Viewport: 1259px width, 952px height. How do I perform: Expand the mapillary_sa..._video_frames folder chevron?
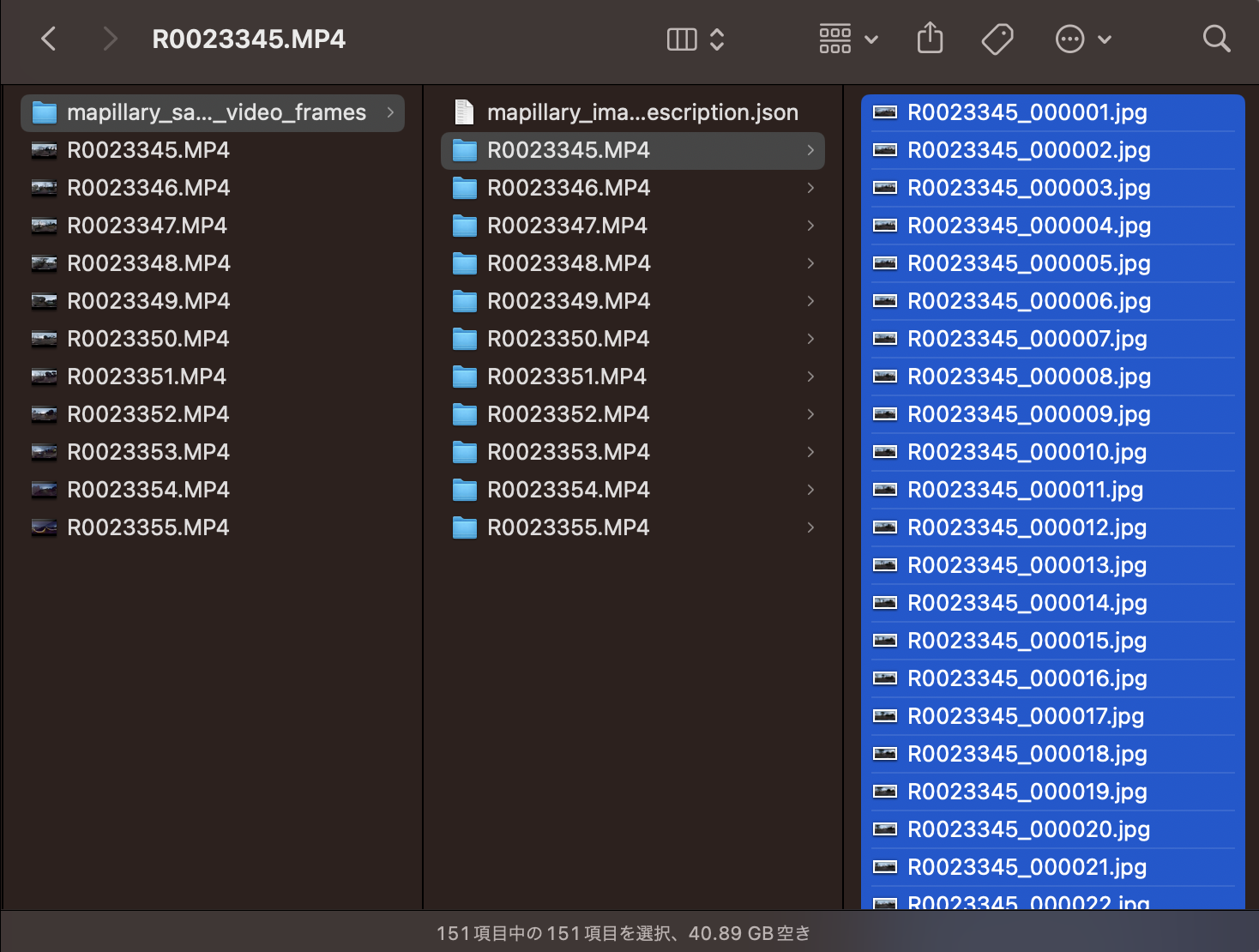pos(390,112)
